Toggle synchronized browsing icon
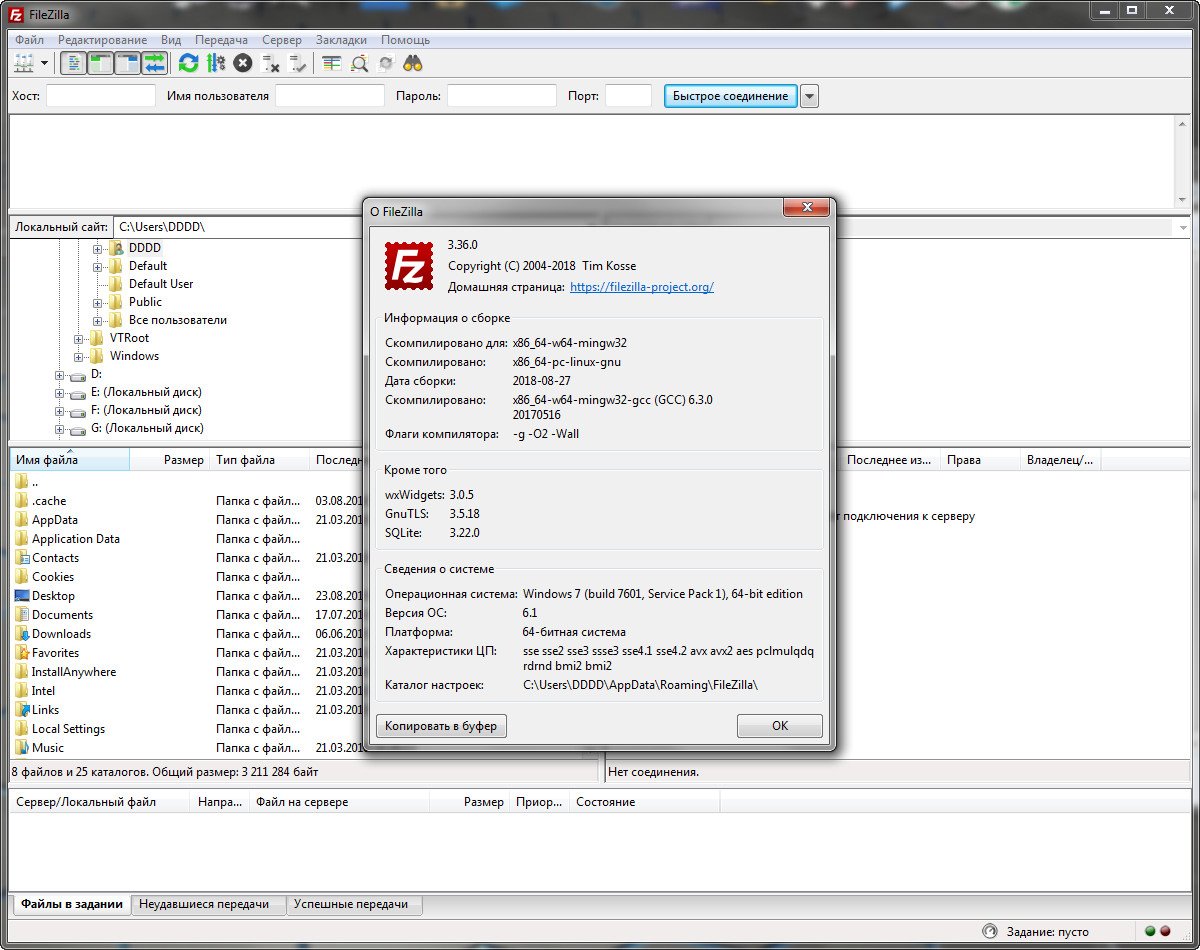The image size is (1200, 950). click(386, 64)
